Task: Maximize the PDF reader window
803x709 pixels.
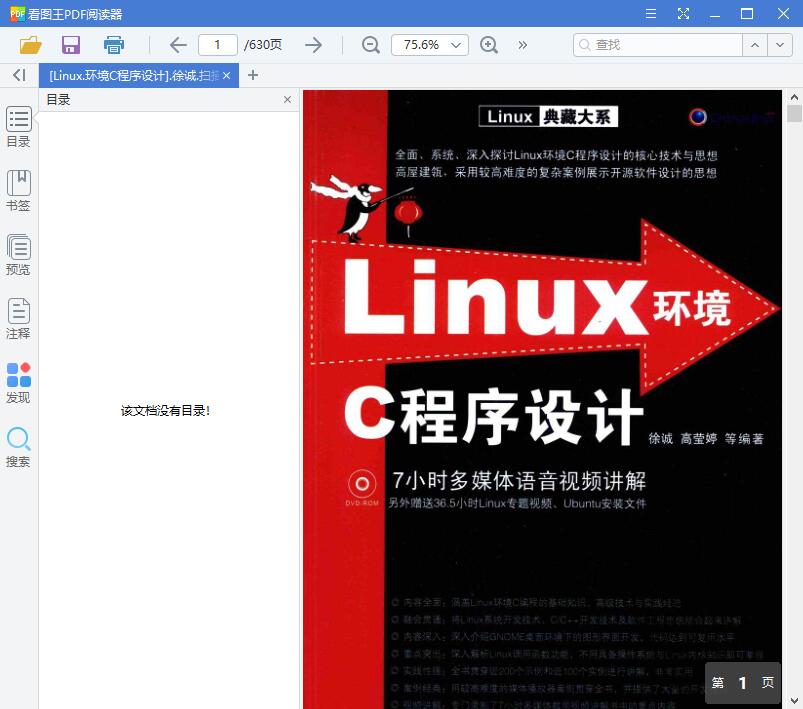Action: pyautogui.click(x=747, y=14)
